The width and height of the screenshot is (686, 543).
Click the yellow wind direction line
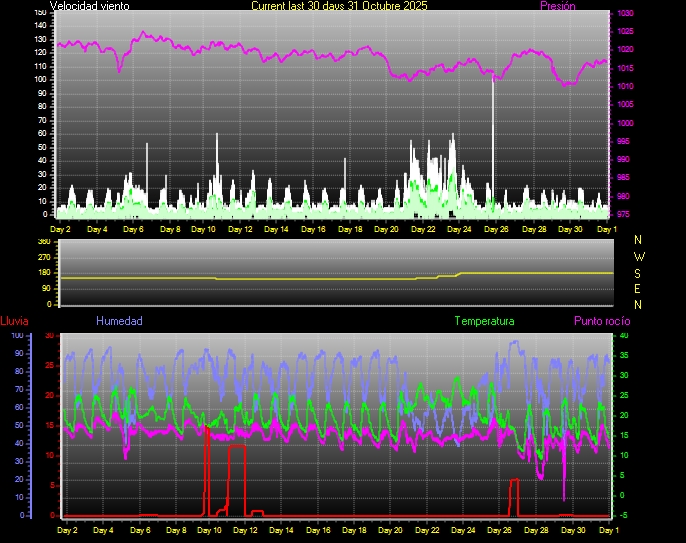(300, 278)
